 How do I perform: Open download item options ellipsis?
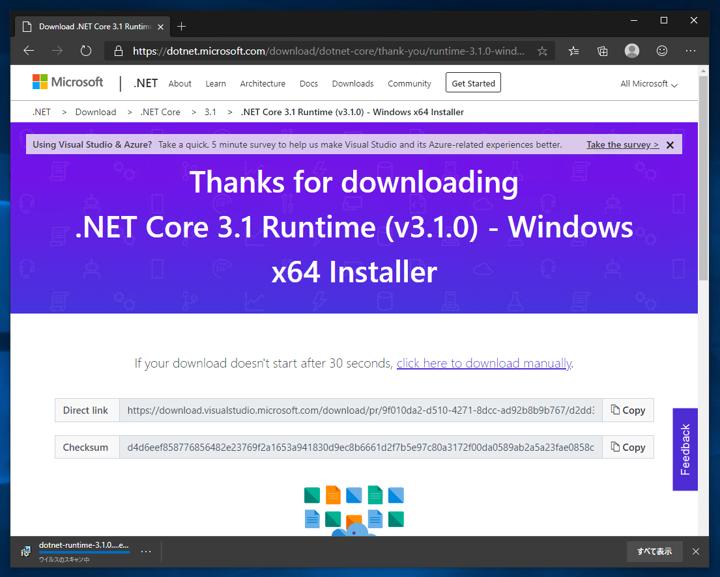[x=146, y=551]
